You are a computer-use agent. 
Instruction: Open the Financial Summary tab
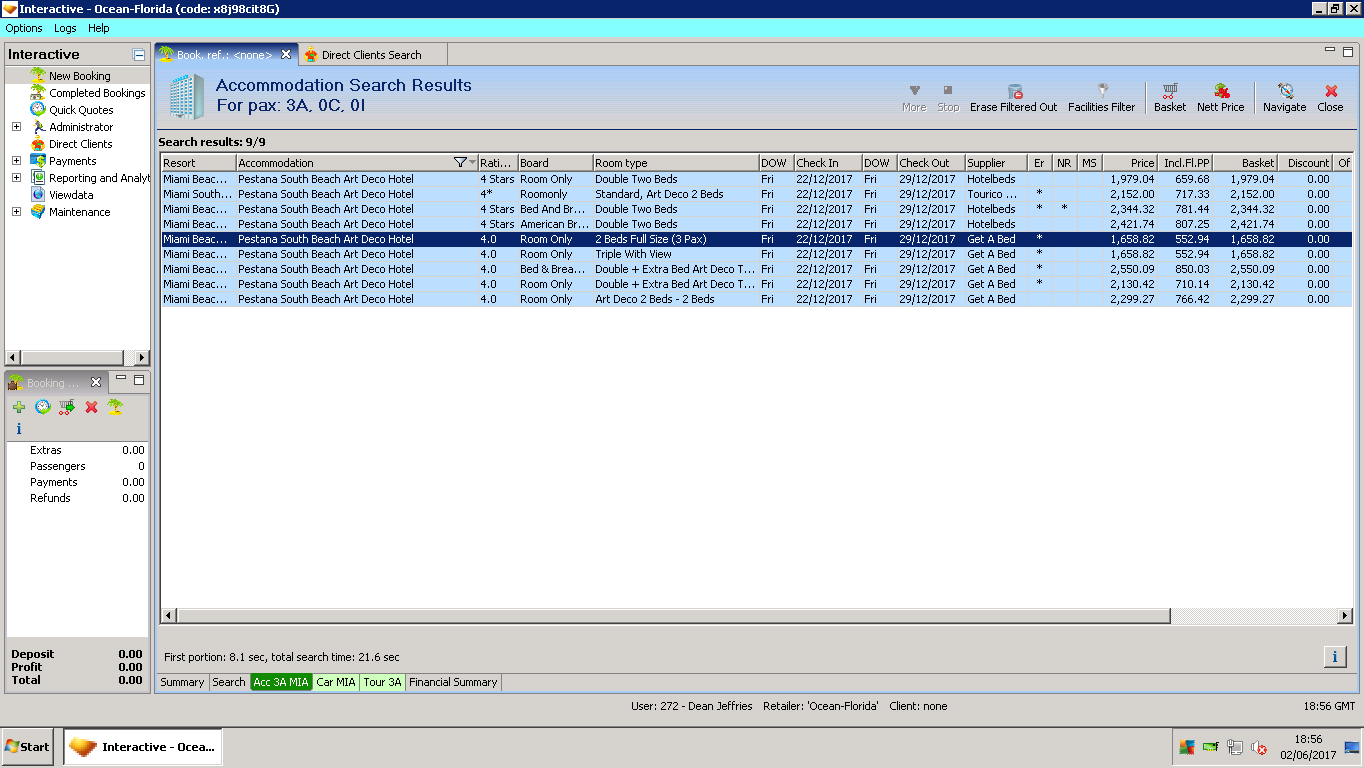(x=453, y=682)
